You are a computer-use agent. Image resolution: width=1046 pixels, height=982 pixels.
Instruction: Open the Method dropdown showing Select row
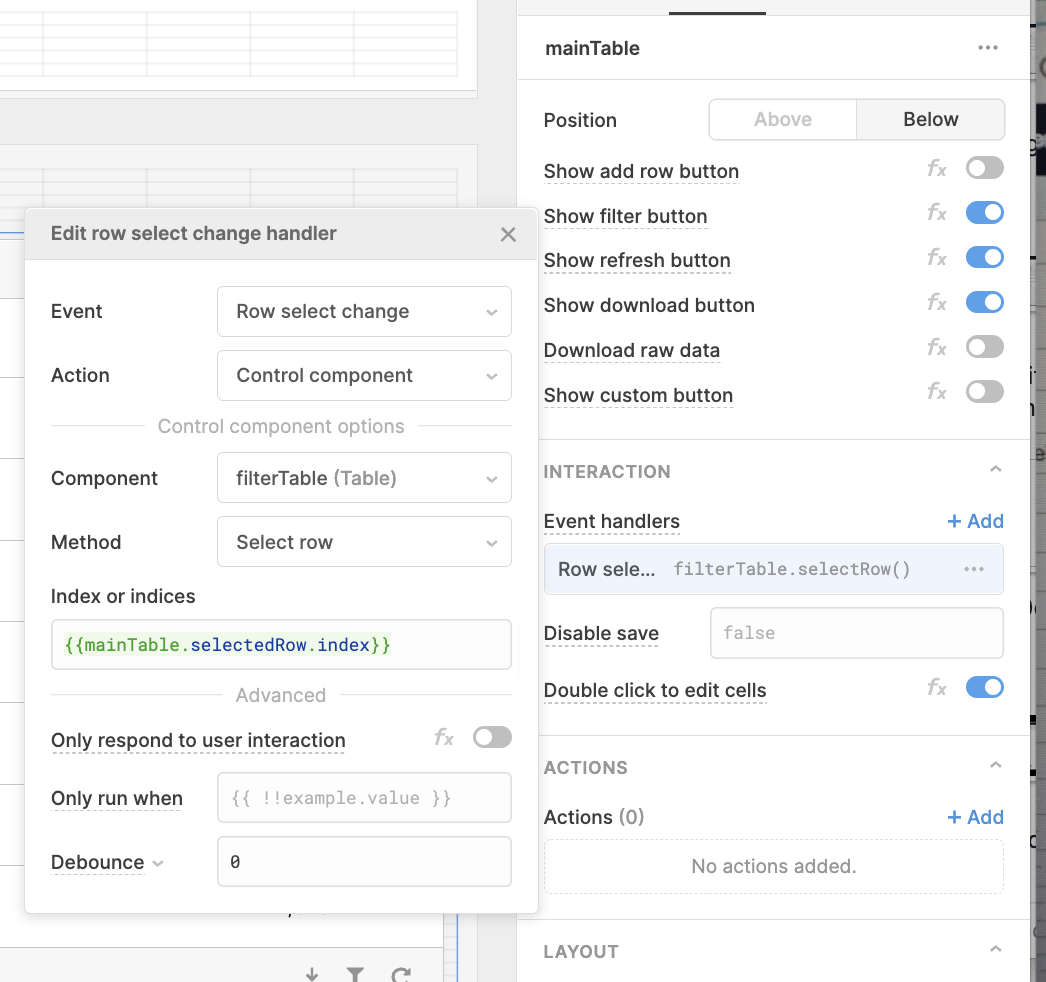click(364, 541)
